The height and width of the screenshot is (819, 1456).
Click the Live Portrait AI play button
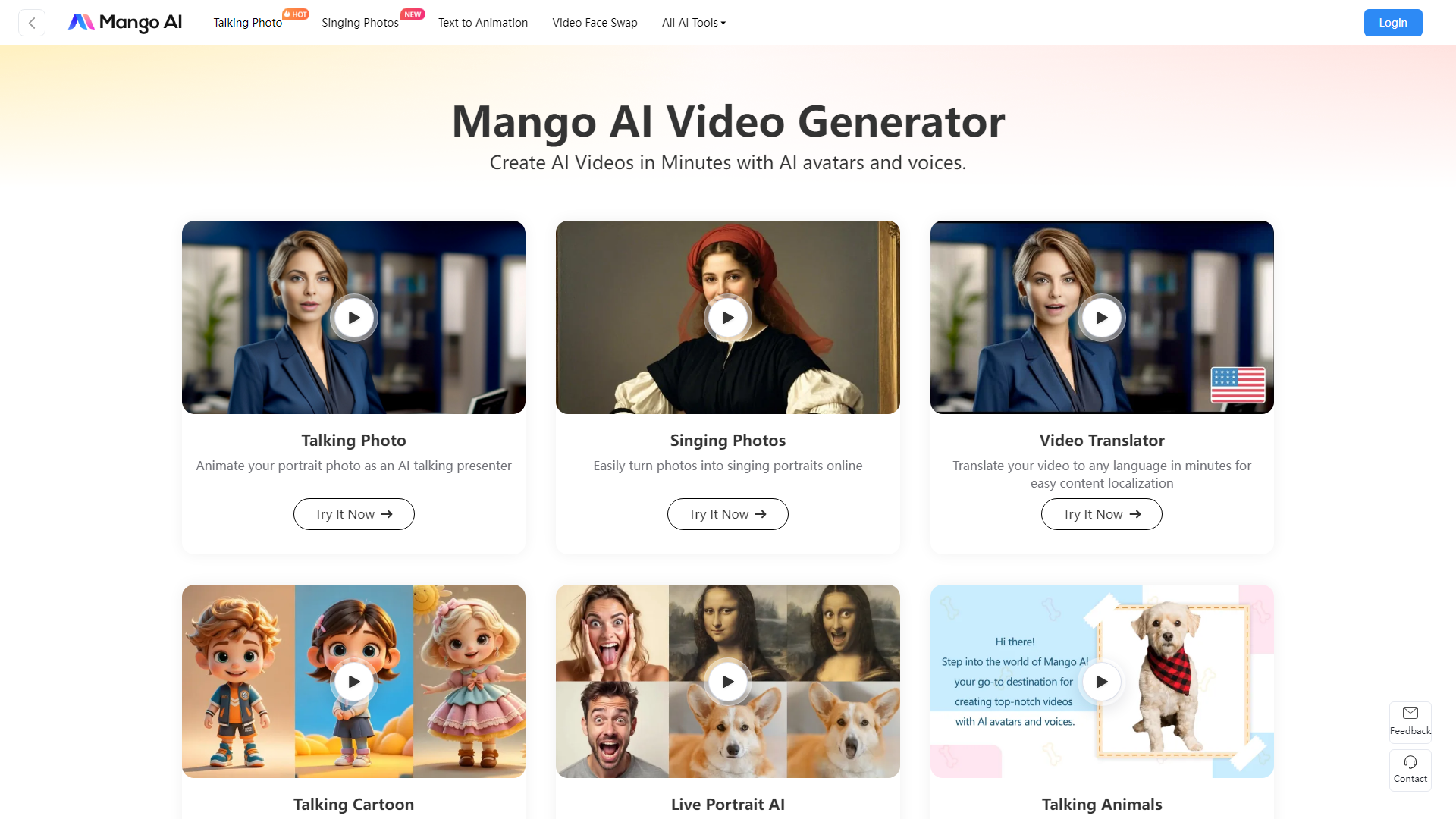(728, 681)
